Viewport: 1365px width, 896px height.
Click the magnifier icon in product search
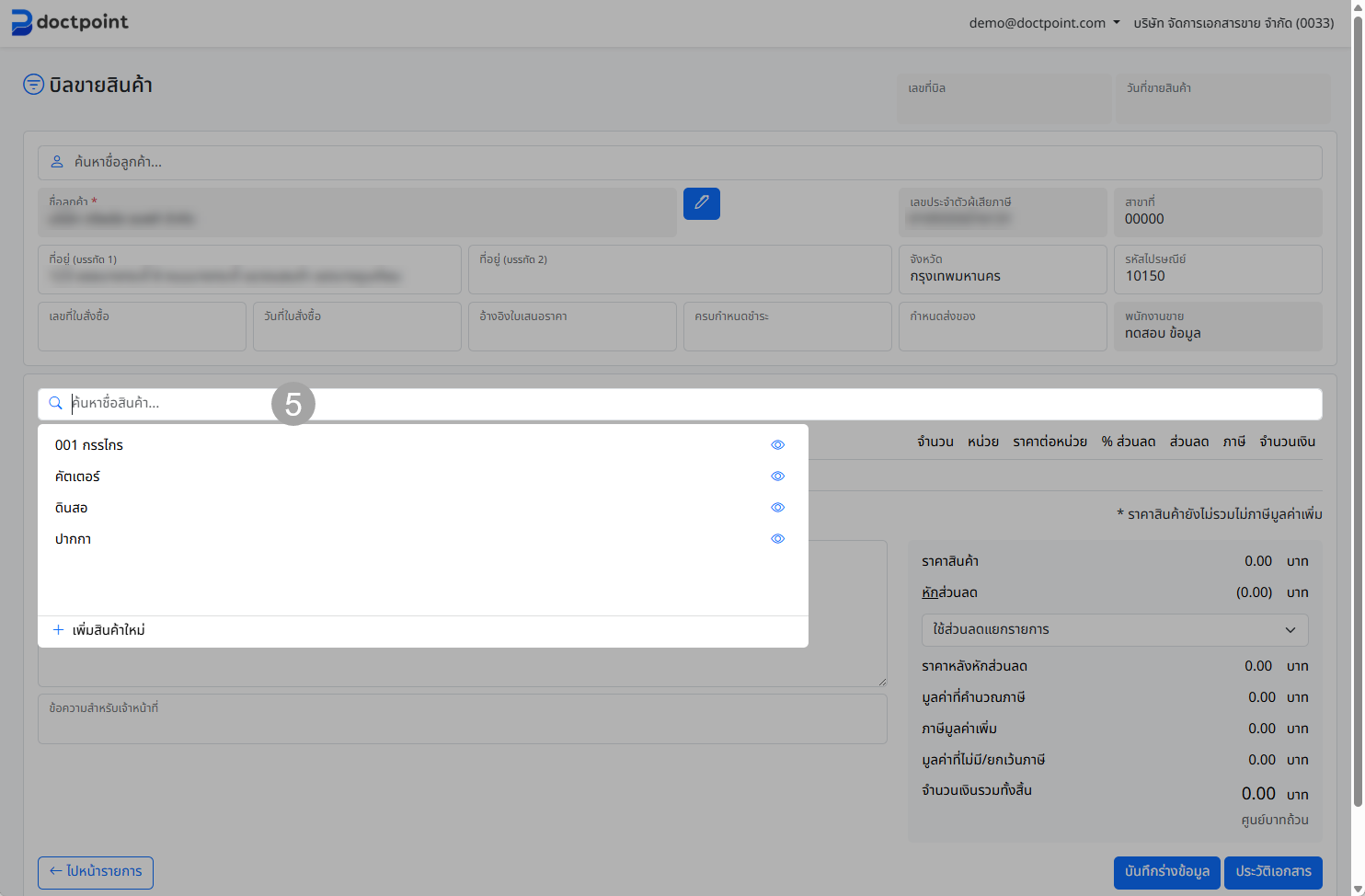(x=55, y=403)
